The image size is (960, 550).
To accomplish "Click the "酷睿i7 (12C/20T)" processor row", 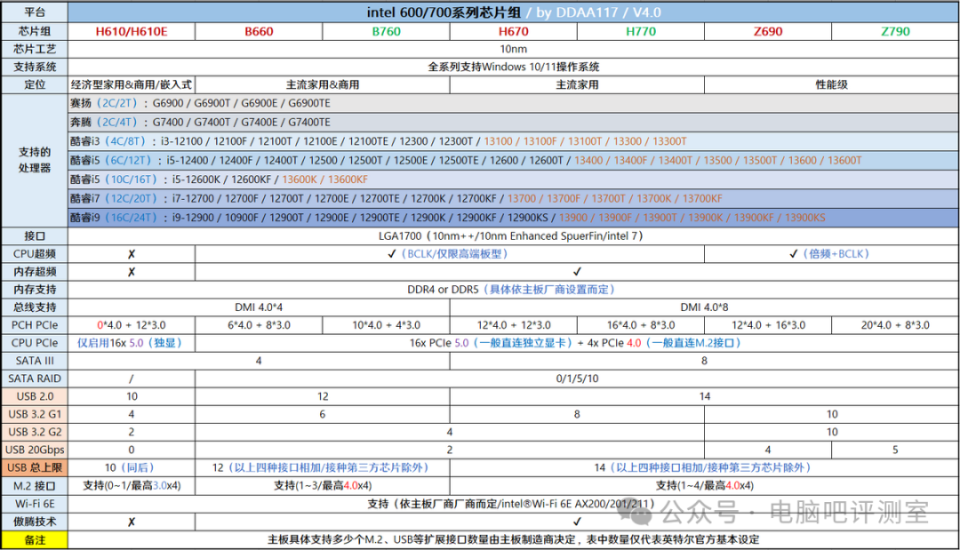I will pos(513,198).
